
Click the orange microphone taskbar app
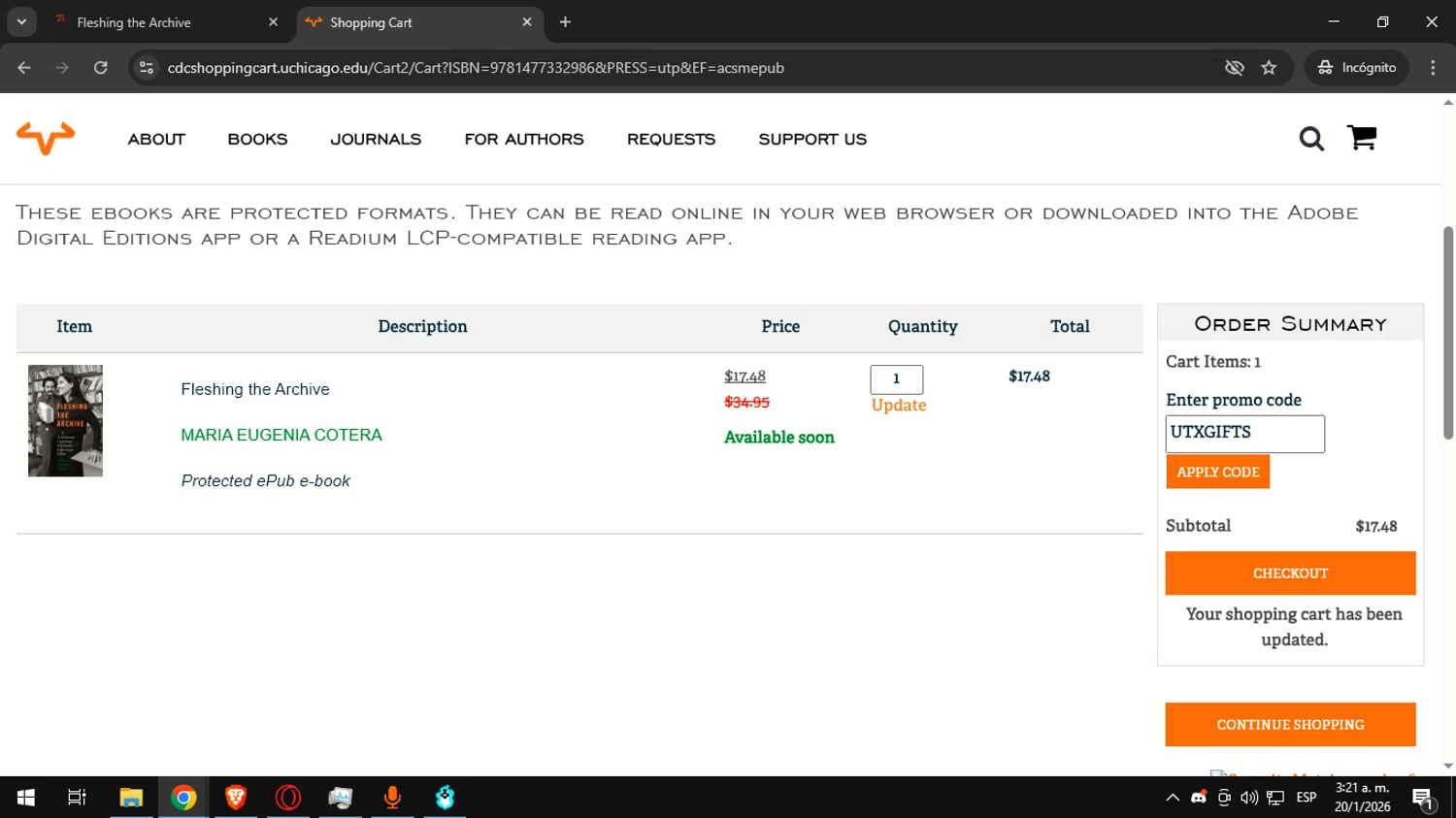[x=392, y=798]
